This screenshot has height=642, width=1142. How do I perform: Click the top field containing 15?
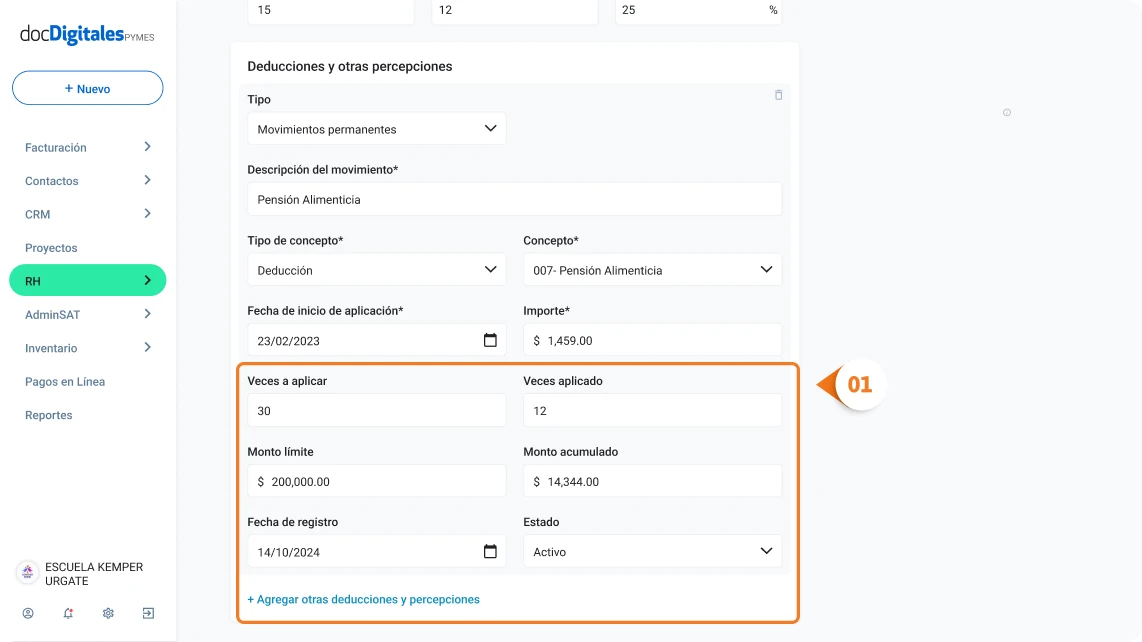pyautogui.click(x=331, y=11)
